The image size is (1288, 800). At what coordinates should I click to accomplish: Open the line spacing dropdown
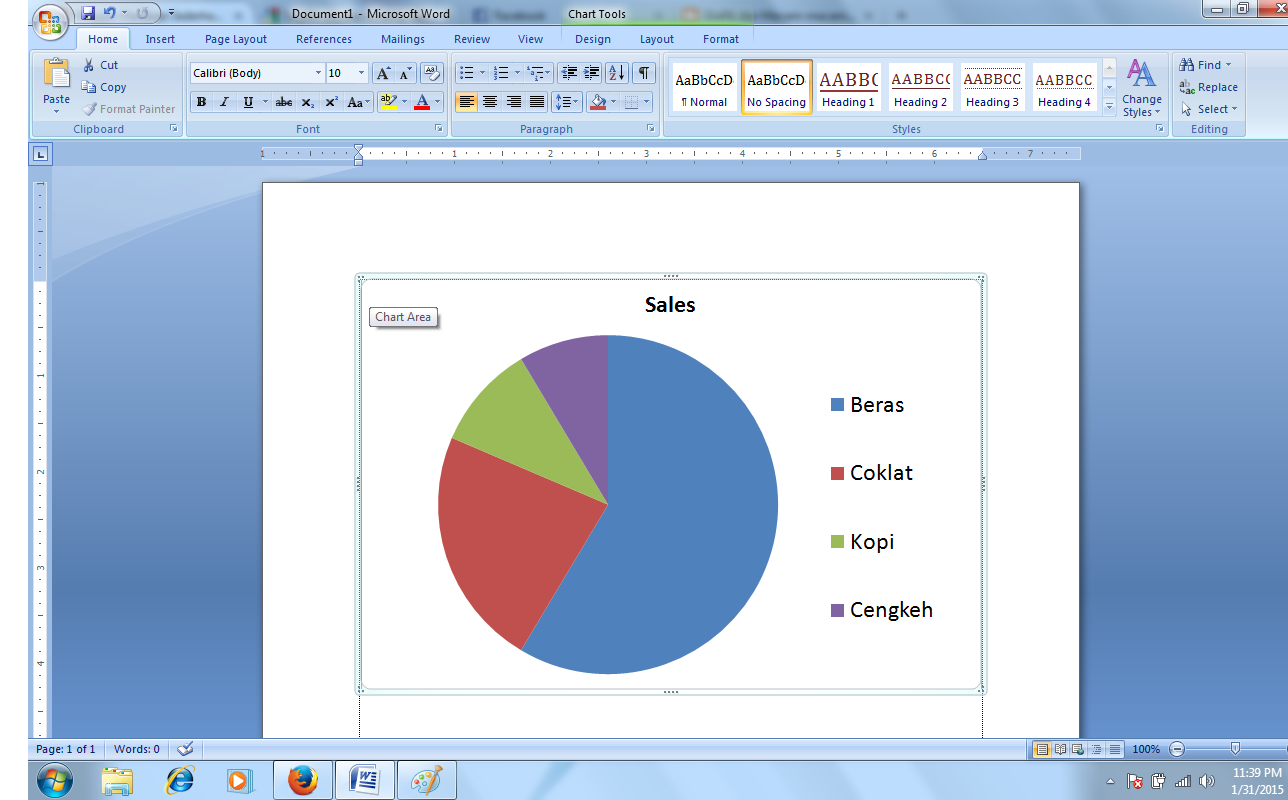point(567,102)
